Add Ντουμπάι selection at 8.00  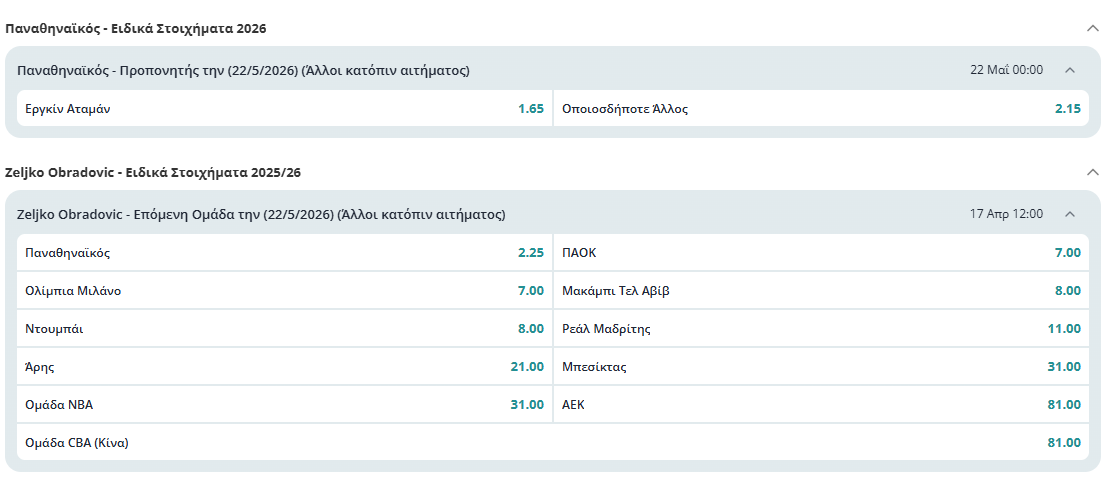pos(285,329)
